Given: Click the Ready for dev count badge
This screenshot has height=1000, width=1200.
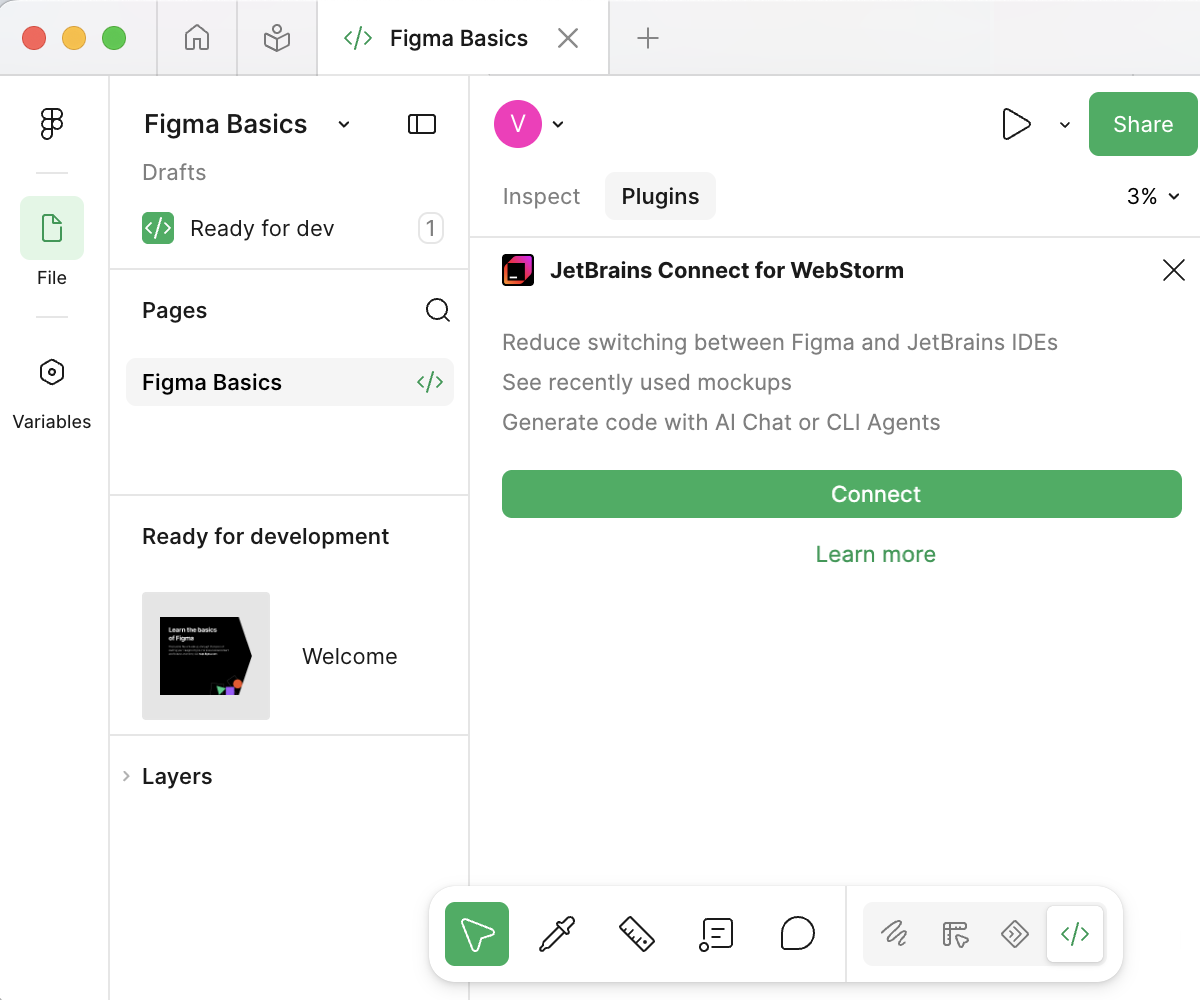Looking at the screenshot, I should tap(431, 228).
